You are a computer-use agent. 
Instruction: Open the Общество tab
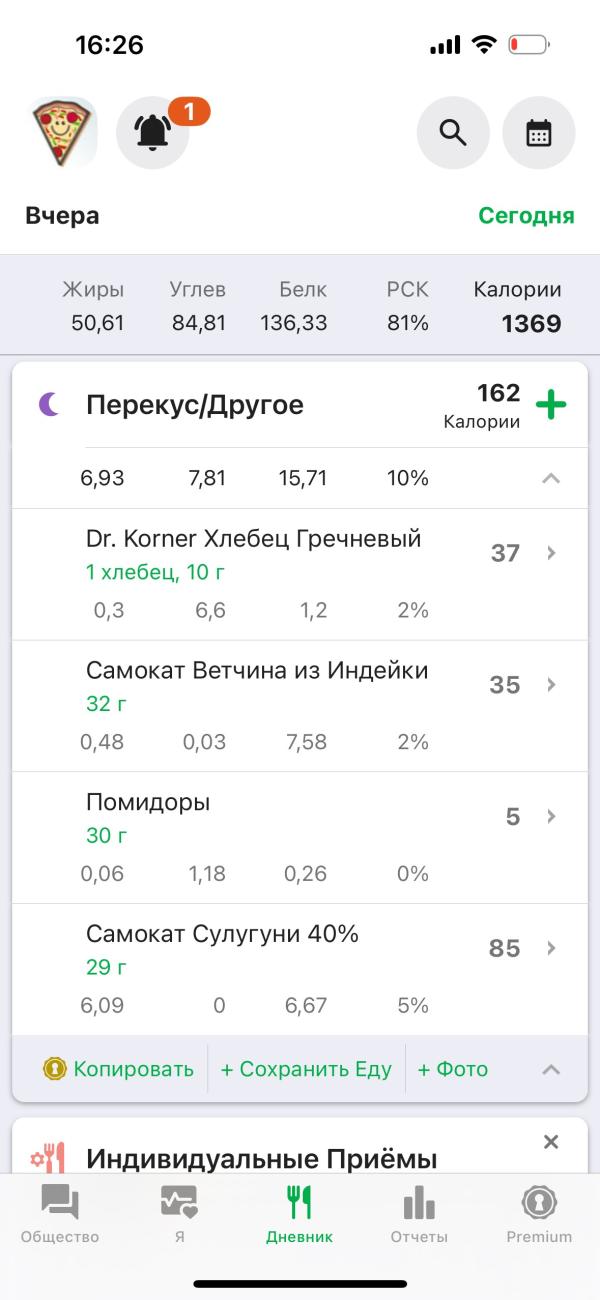pyautogui.click(x=60, y=1215)
